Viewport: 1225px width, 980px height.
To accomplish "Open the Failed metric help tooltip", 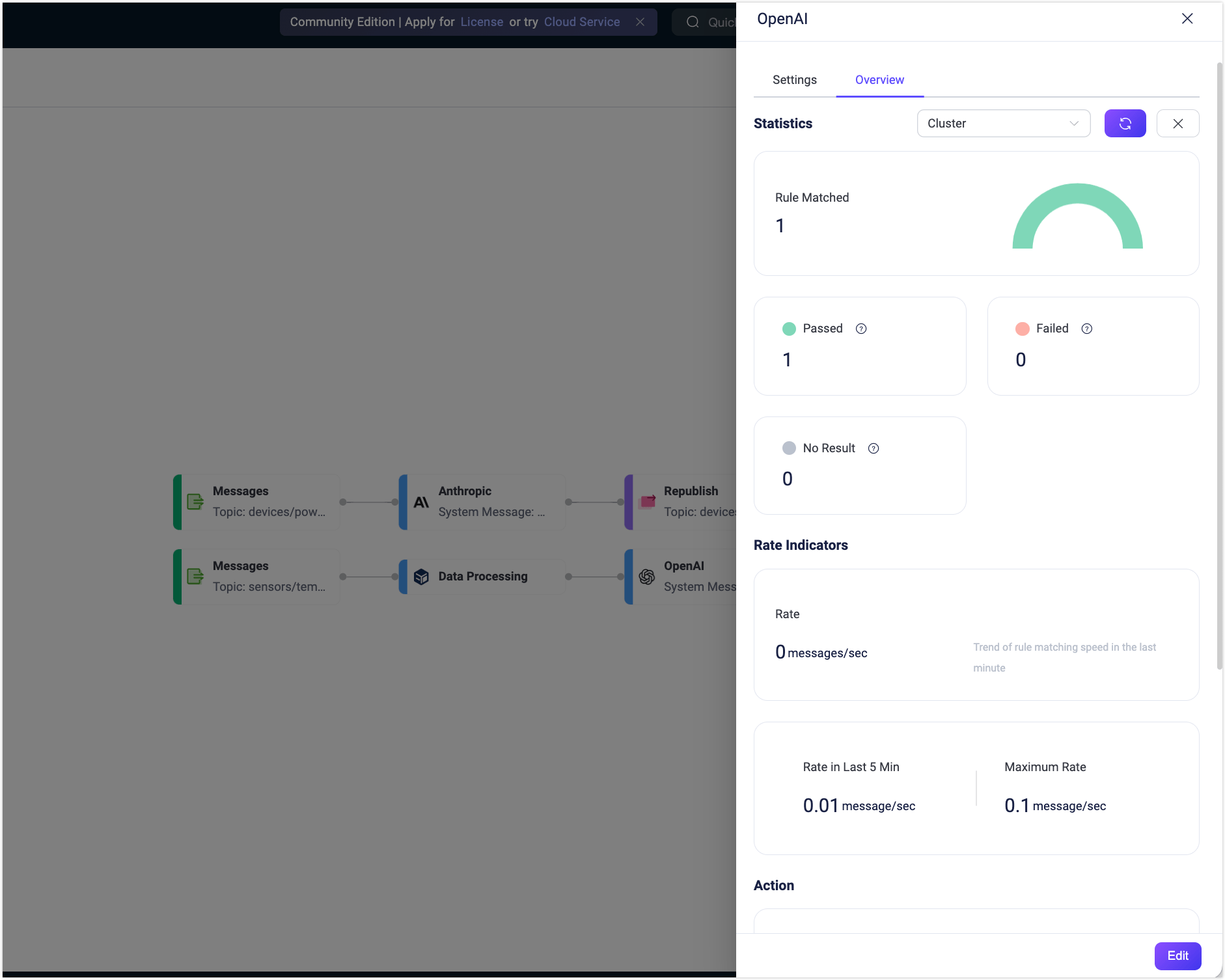I will 1087,329.
